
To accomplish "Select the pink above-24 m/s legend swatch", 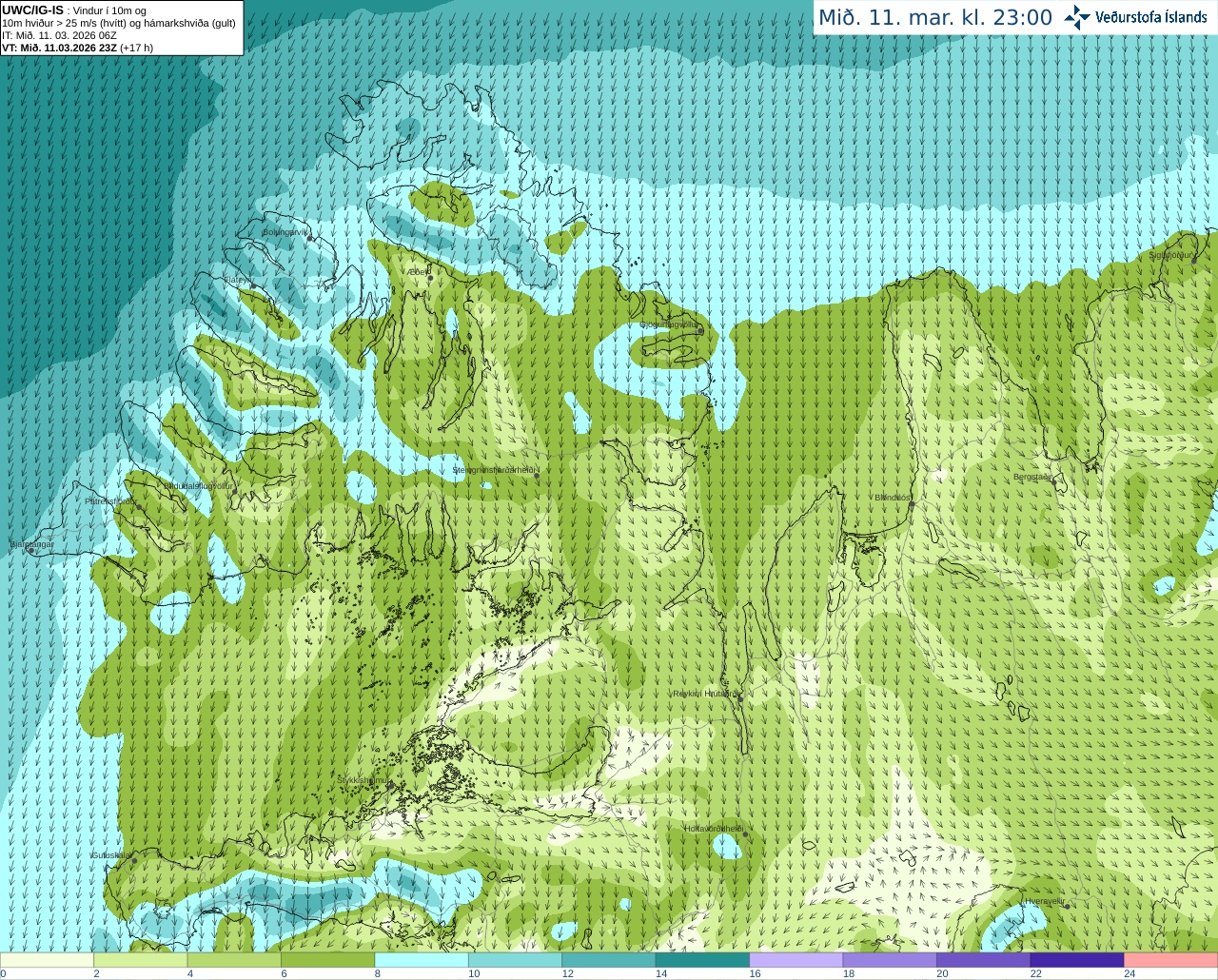I will 1171,960.
